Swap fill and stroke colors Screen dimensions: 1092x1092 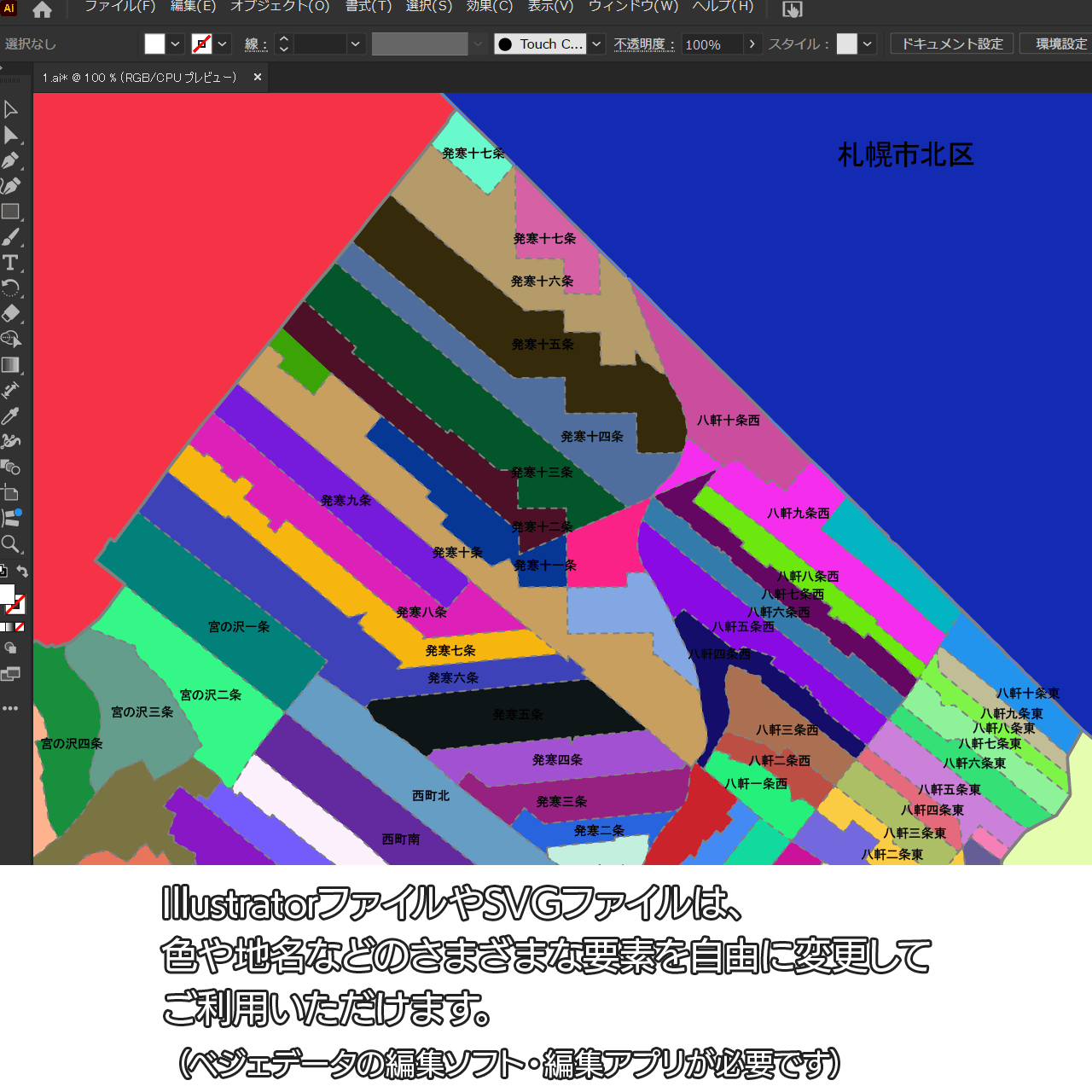(x=23, y=572)
